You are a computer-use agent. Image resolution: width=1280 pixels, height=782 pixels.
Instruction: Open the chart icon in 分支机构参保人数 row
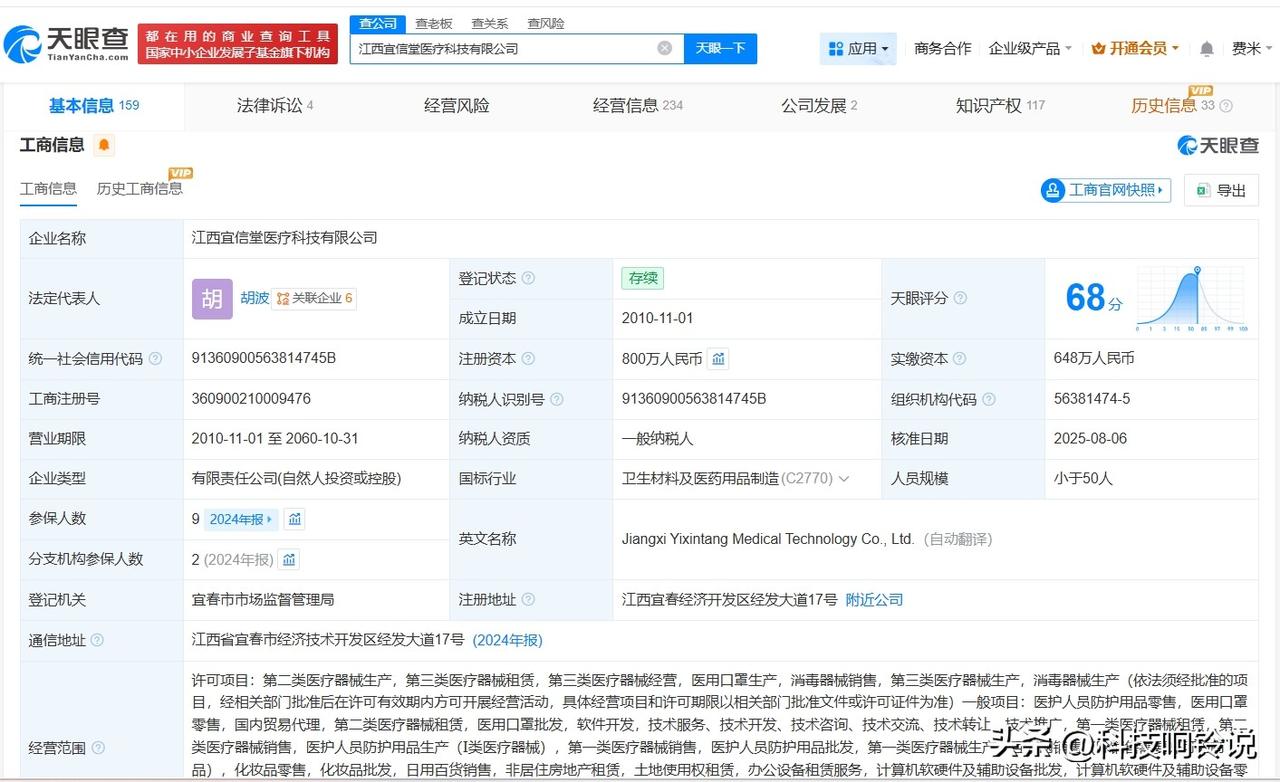click(289, 560)
